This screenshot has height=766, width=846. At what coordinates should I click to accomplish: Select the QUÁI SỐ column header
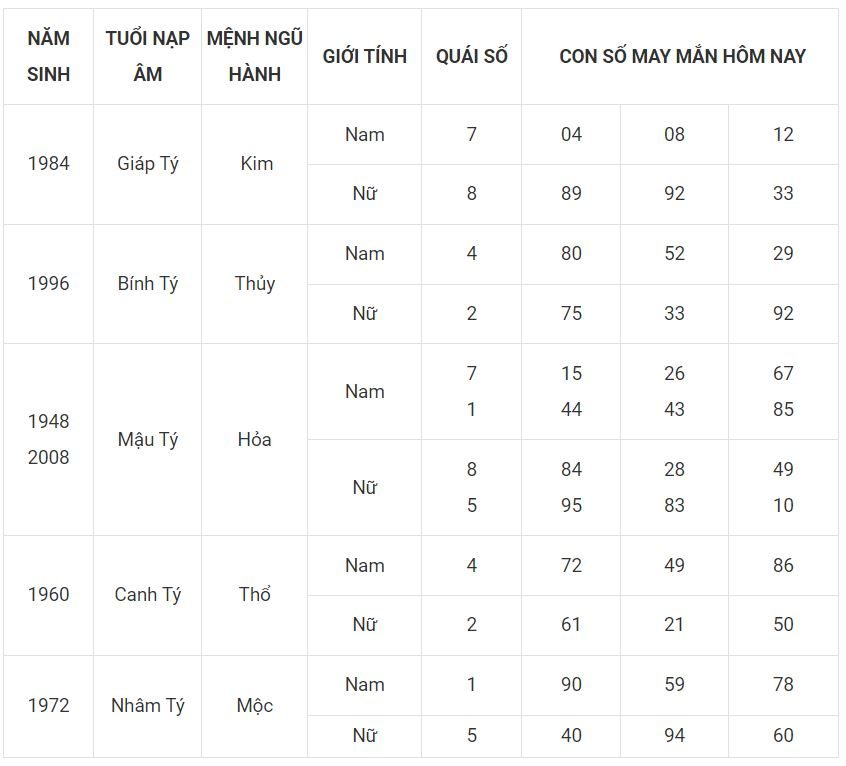point(471,56)
